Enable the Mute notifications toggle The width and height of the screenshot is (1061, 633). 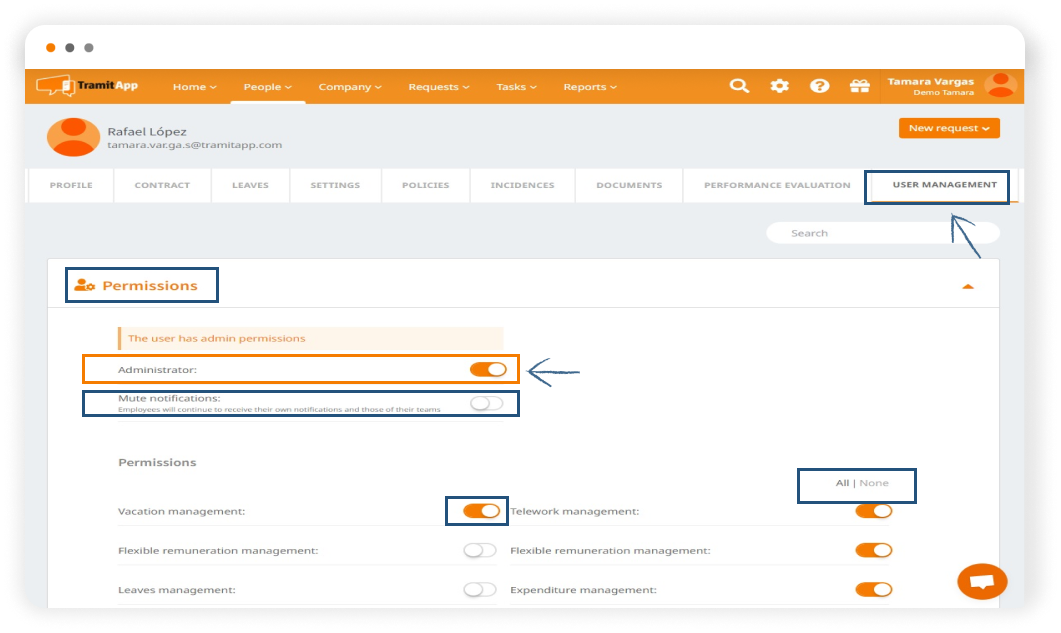487,403
